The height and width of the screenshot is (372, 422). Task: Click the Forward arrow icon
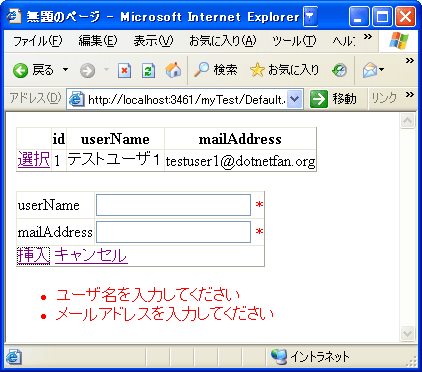pyautogui.click(x=87, y=71)
